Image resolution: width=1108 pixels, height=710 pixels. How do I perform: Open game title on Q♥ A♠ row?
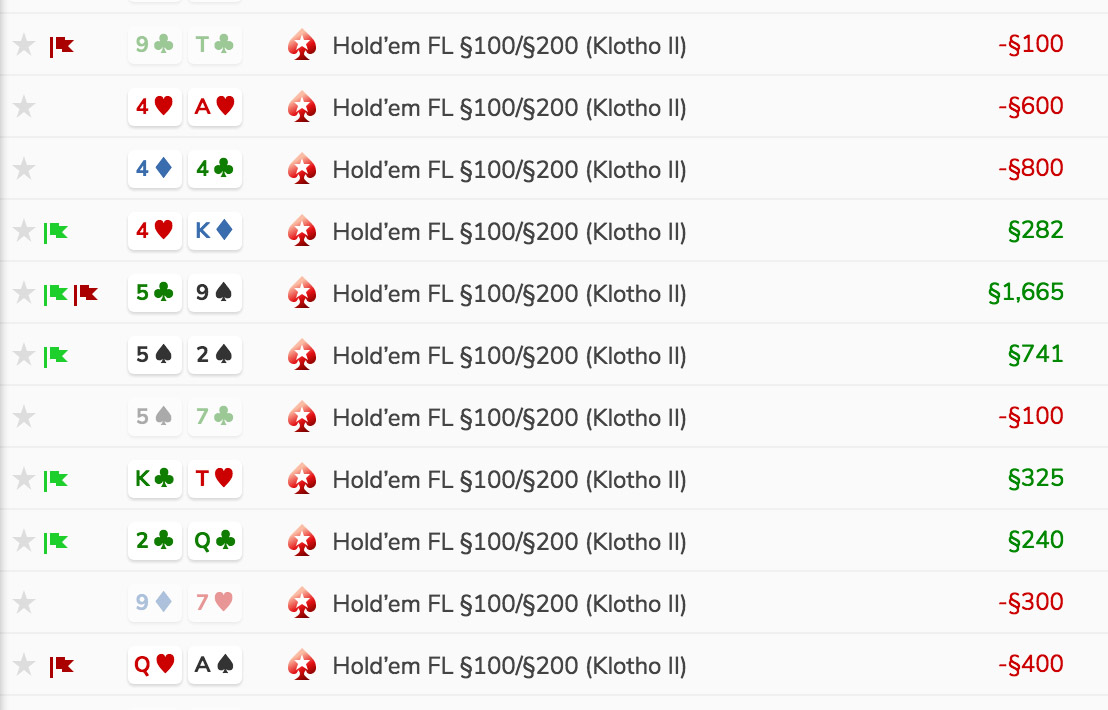click(509, 665)
